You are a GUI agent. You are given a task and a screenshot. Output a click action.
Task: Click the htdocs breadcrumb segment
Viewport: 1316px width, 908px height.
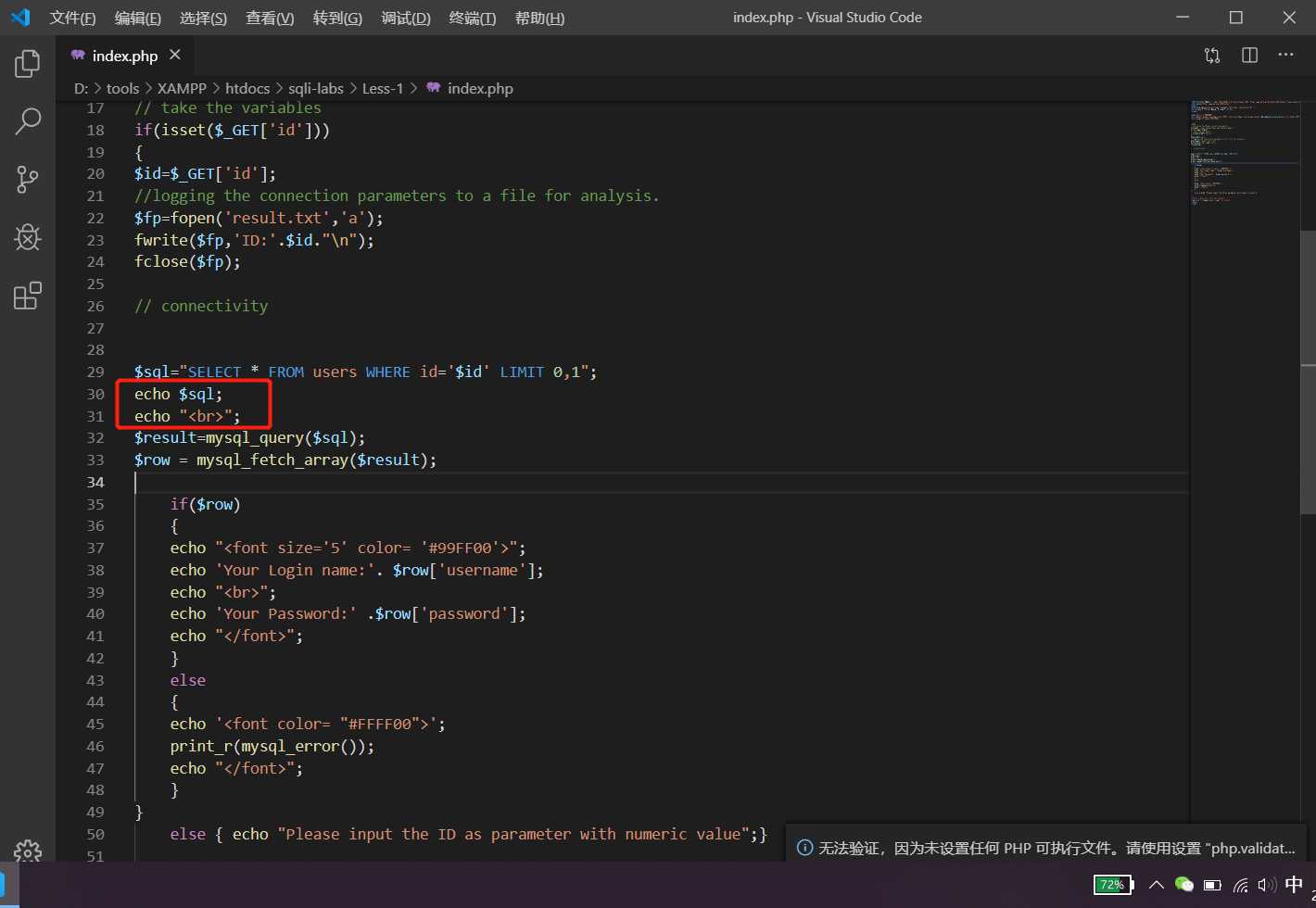coord(247,89)
